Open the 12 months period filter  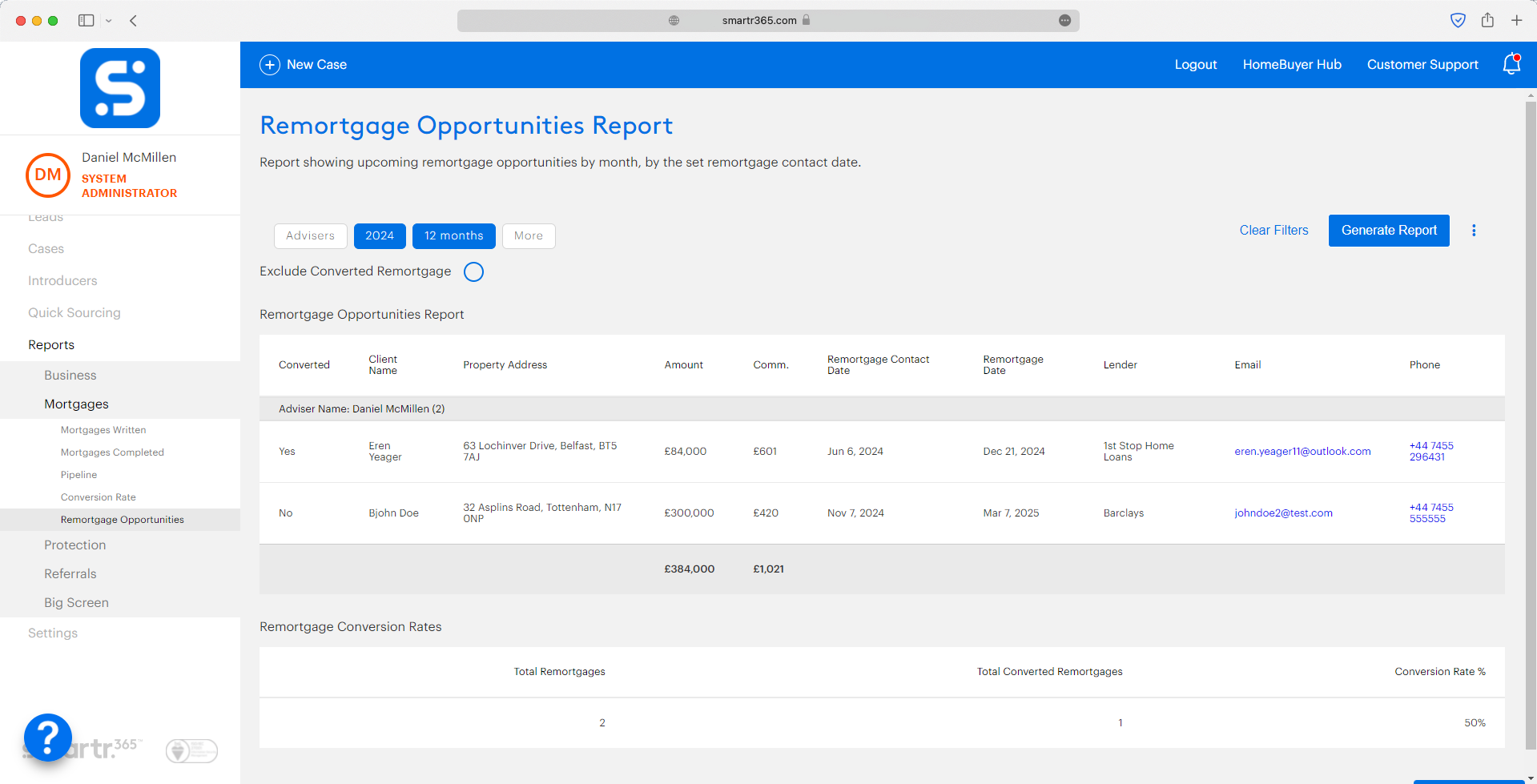[x=454, y=236]
